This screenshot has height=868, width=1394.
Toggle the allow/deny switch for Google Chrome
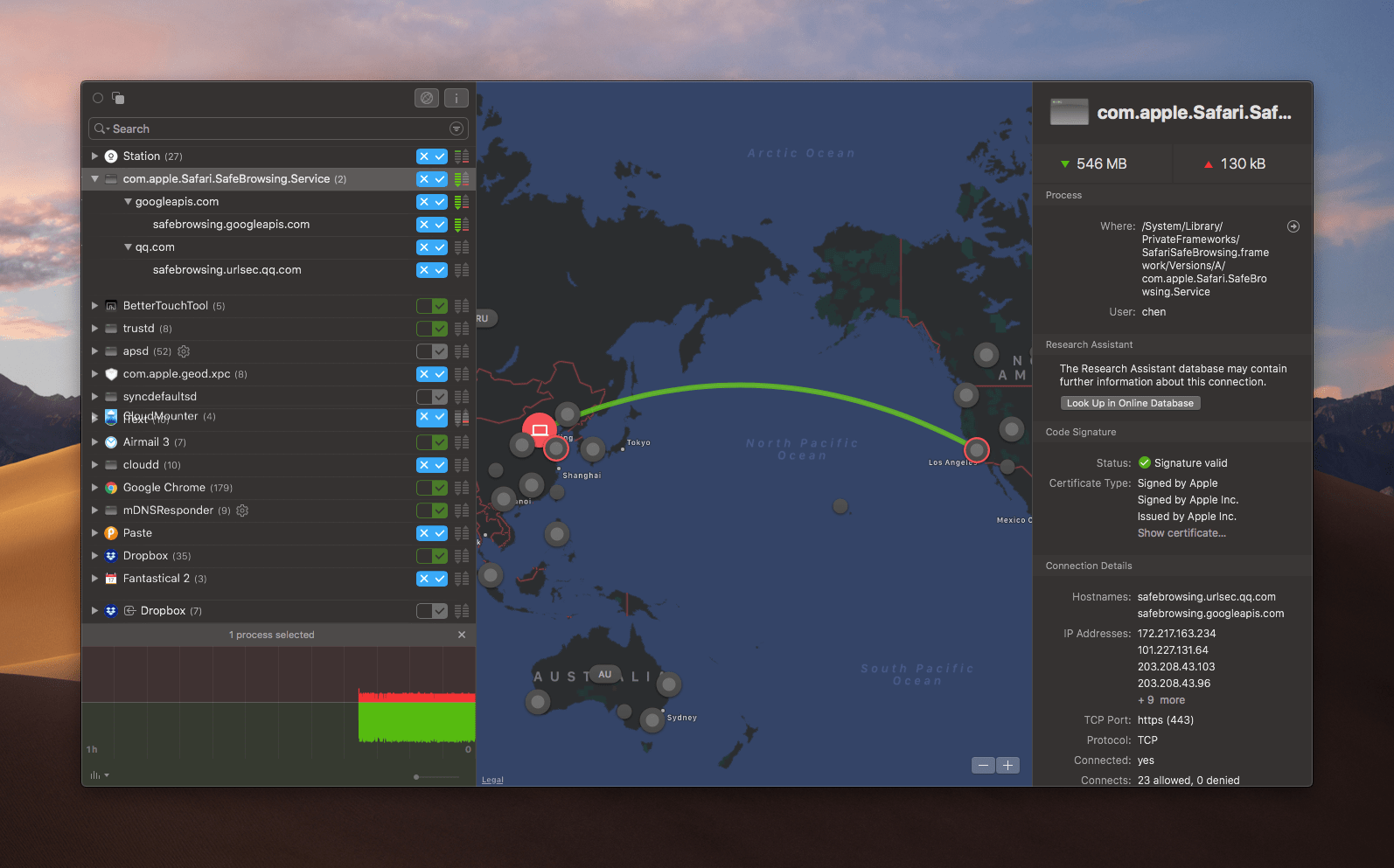432,488
